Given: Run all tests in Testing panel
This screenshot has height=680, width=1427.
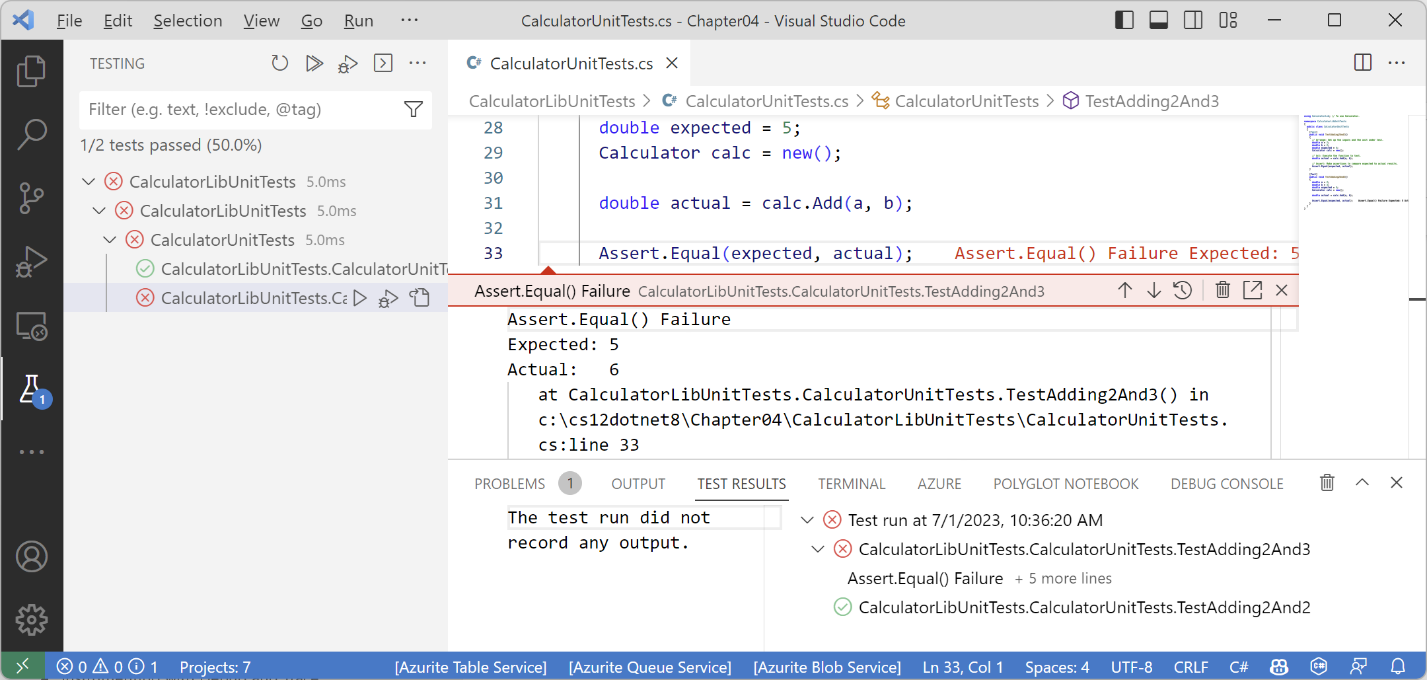Looking at the screenshot, I should [x=314, y=64].
